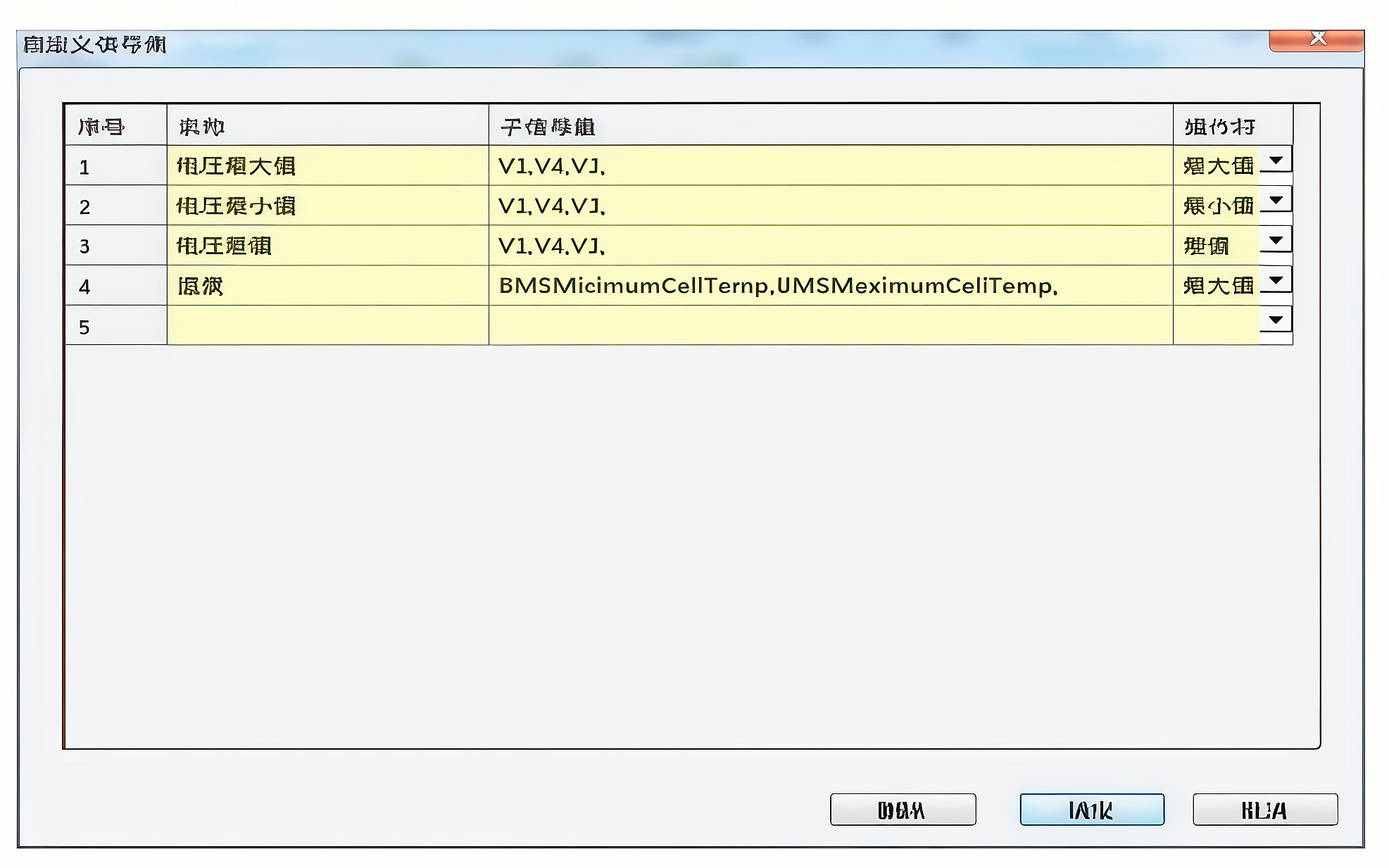Click the highlighted blue button at bottom
Image resolution: width=1389 pixels, height=868 pixels.
[x=1091, y=810]
